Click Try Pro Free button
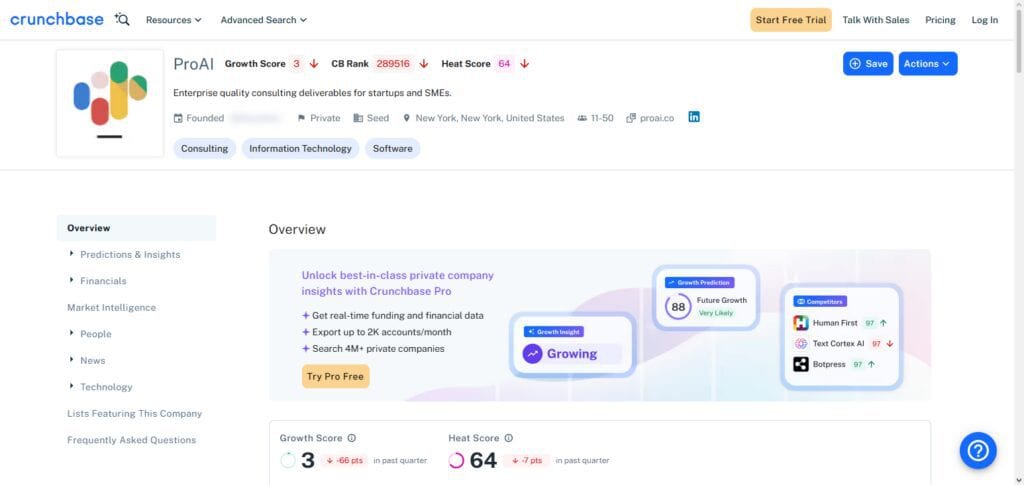The height and width of the screenshot is (485, 1024). (336, 377)
